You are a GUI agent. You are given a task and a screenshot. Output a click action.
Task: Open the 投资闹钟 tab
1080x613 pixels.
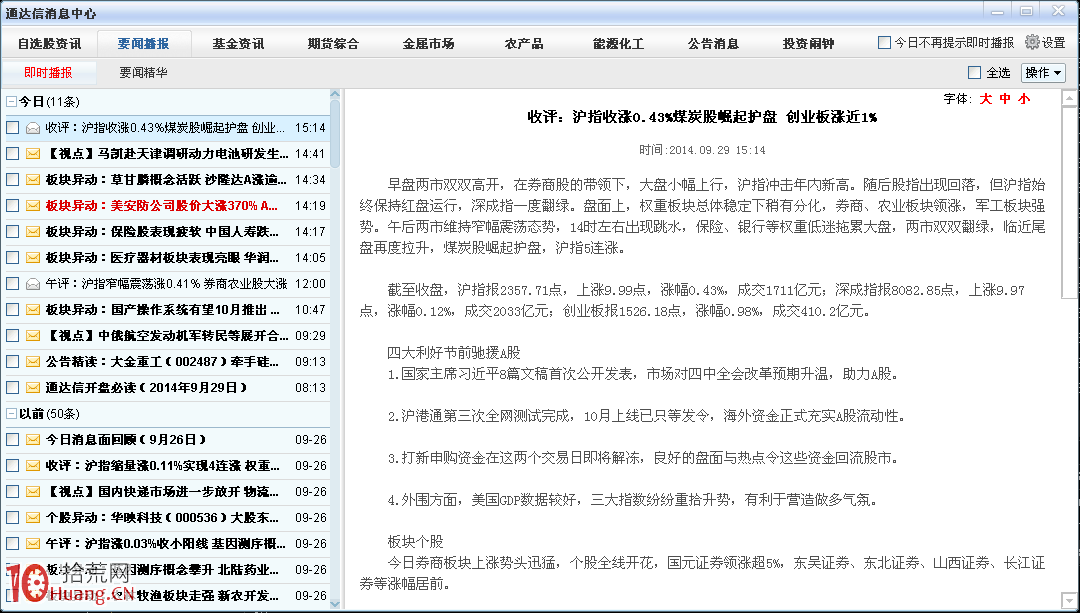point(809,43)
